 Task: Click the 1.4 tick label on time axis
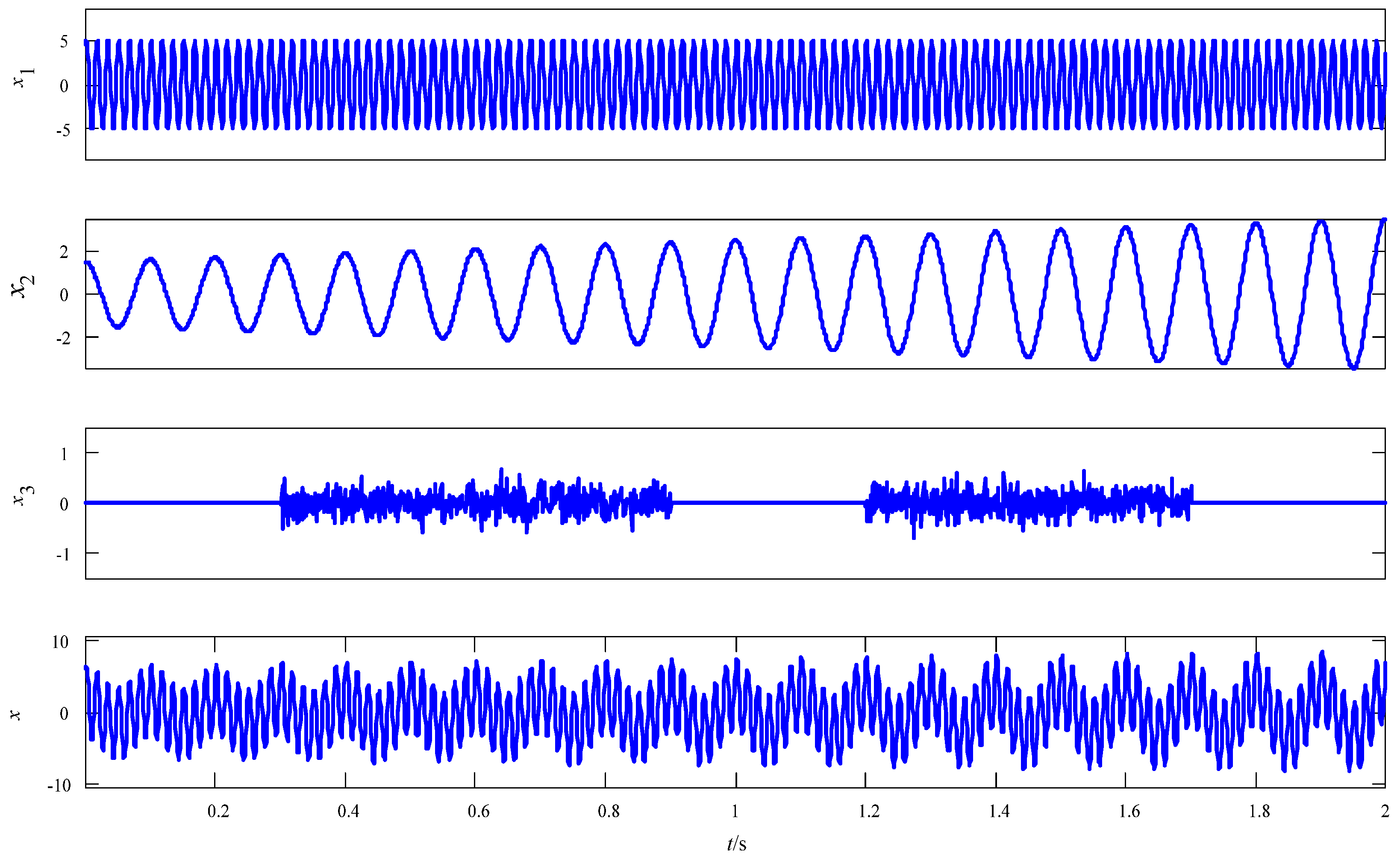[999, 811]
